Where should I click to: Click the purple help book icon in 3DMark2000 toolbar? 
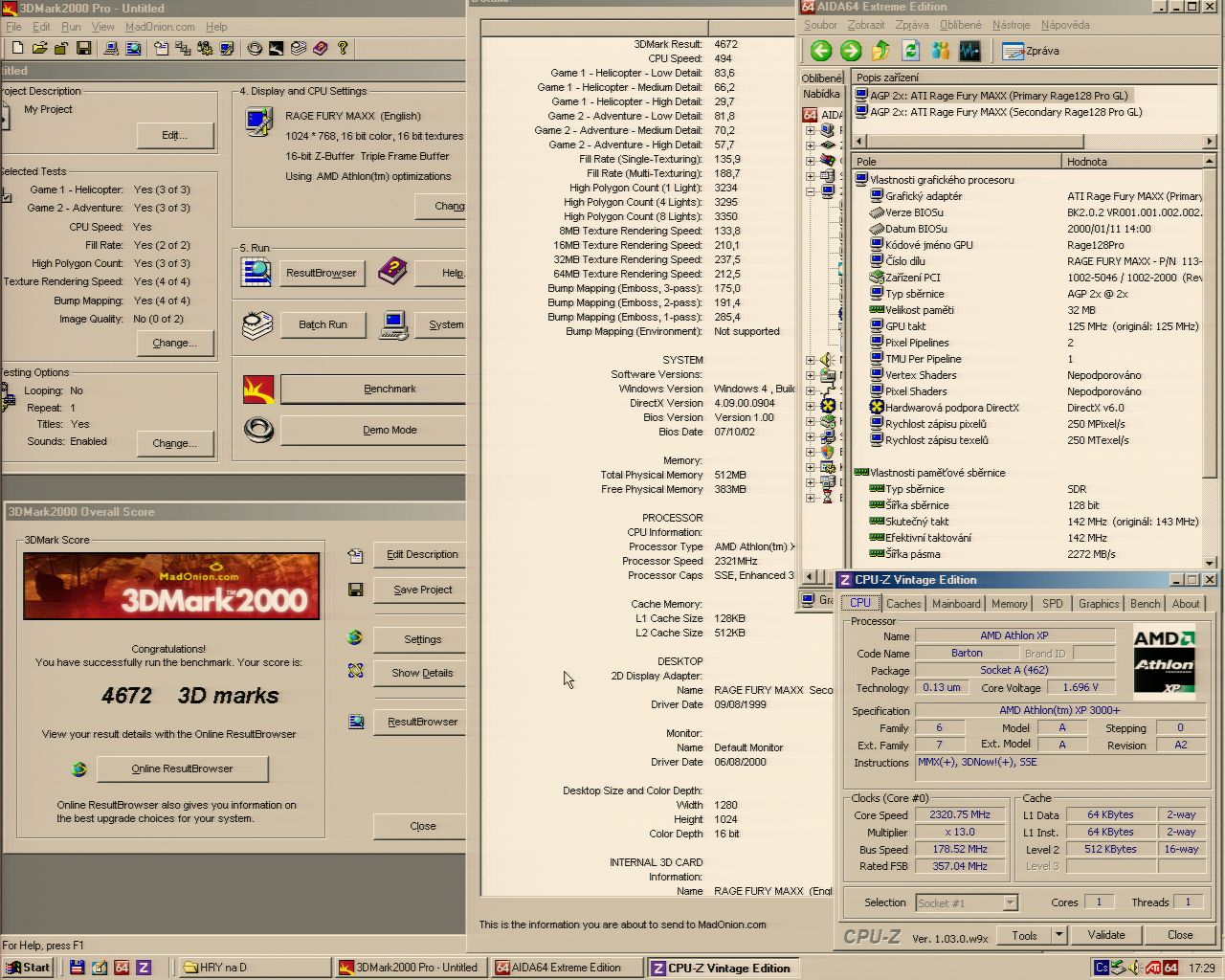click(x=320, y=48)
